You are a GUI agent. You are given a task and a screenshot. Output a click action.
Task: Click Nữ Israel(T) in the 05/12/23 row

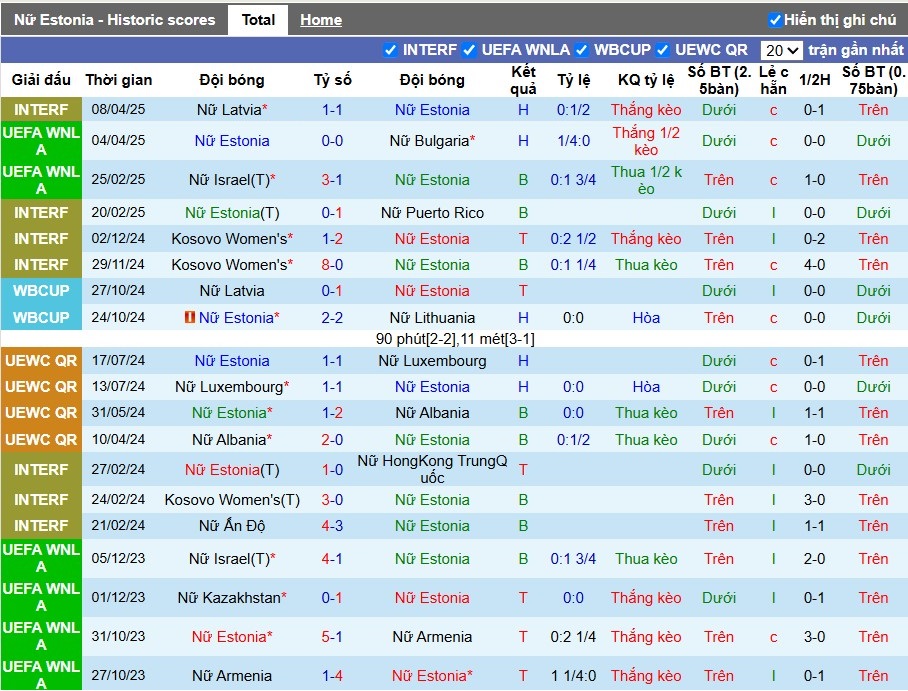[x=229, y=559]
